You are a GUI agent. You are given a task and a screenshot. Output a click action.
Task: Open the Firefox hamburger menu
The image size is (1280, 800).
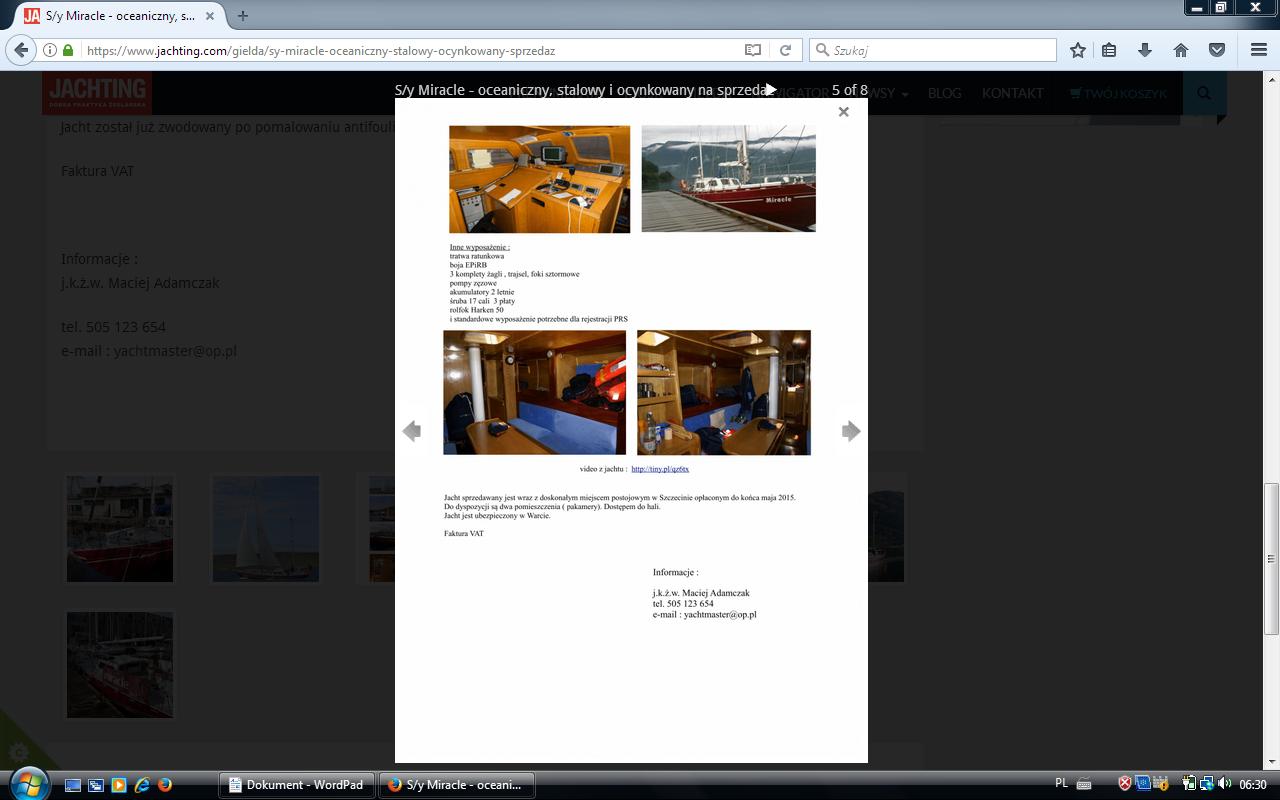1258,50
